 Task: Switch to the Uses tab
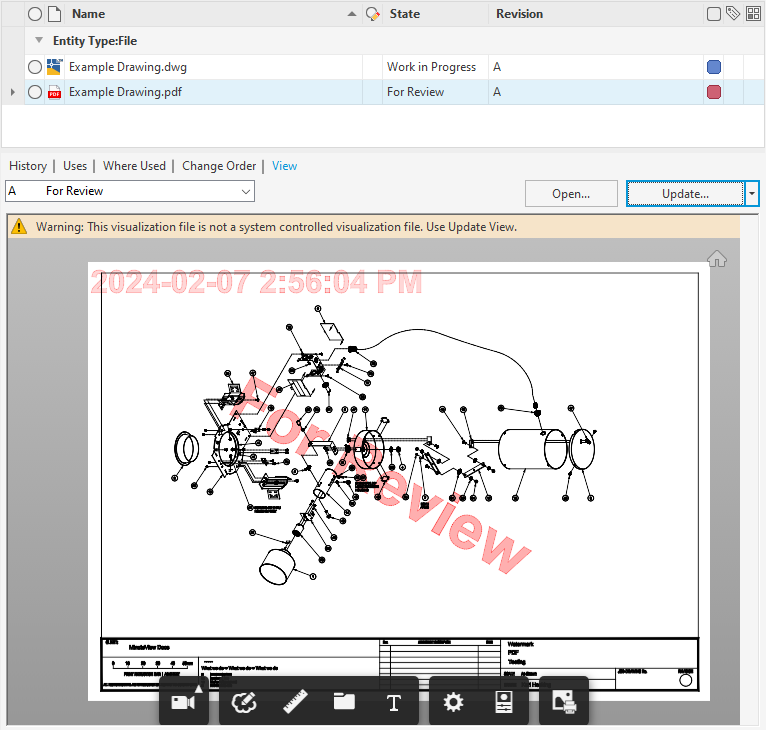coord(75,166)
